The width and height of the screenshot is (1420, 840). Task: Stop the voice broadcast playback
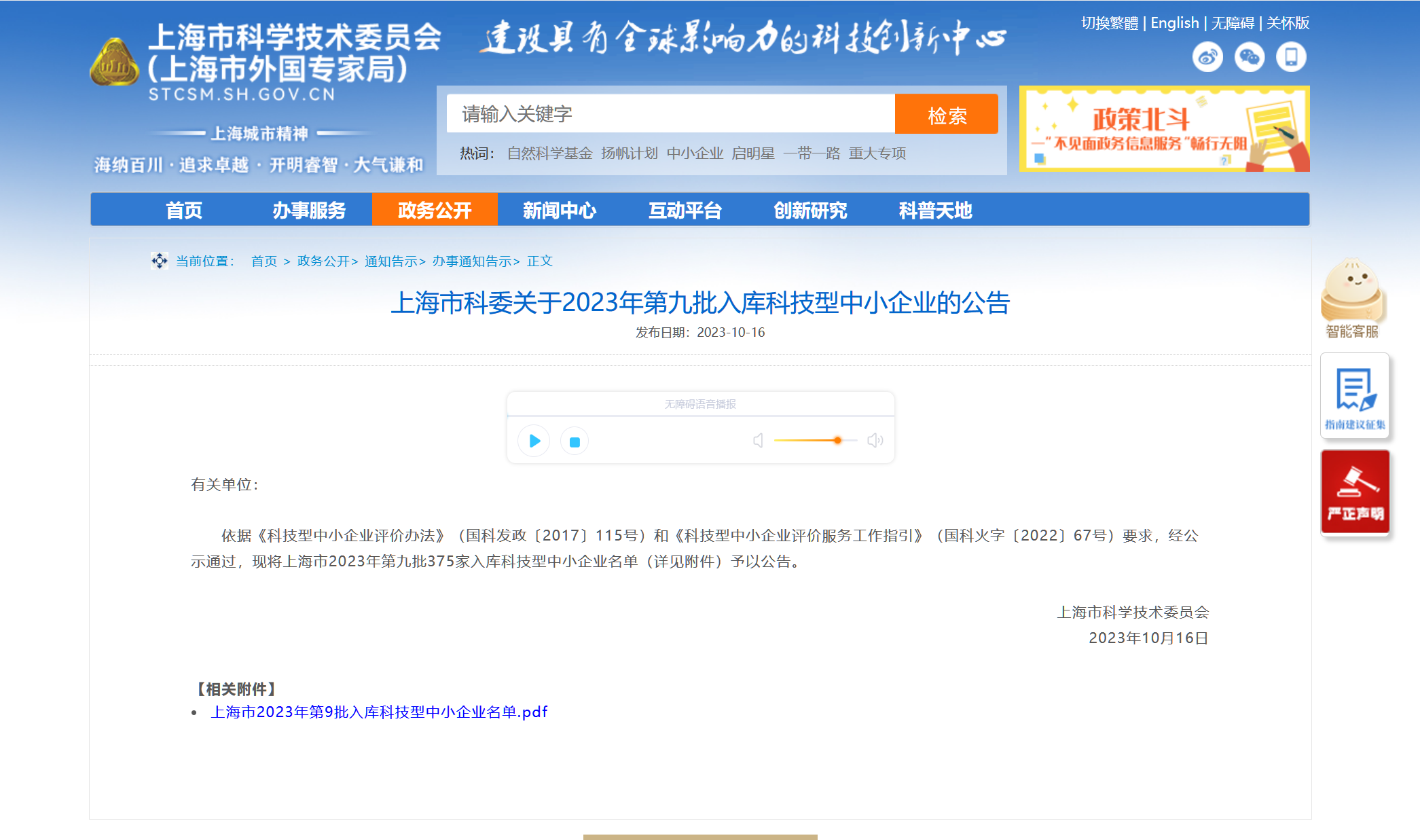pos(574,441)
